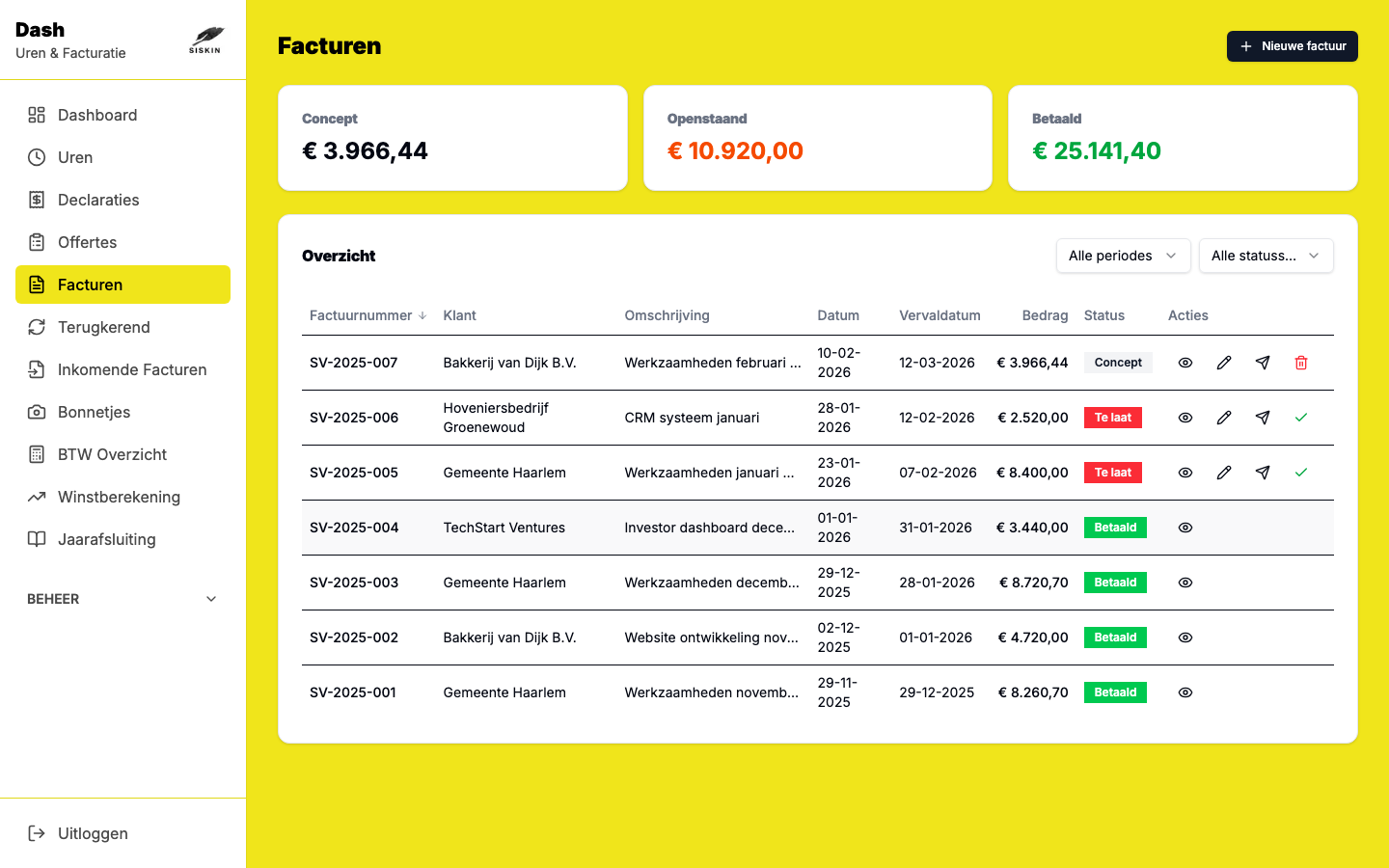Open the Alle statussen filter dropdown
This screenshot has height=868, width=1389.
point(1266,256)
